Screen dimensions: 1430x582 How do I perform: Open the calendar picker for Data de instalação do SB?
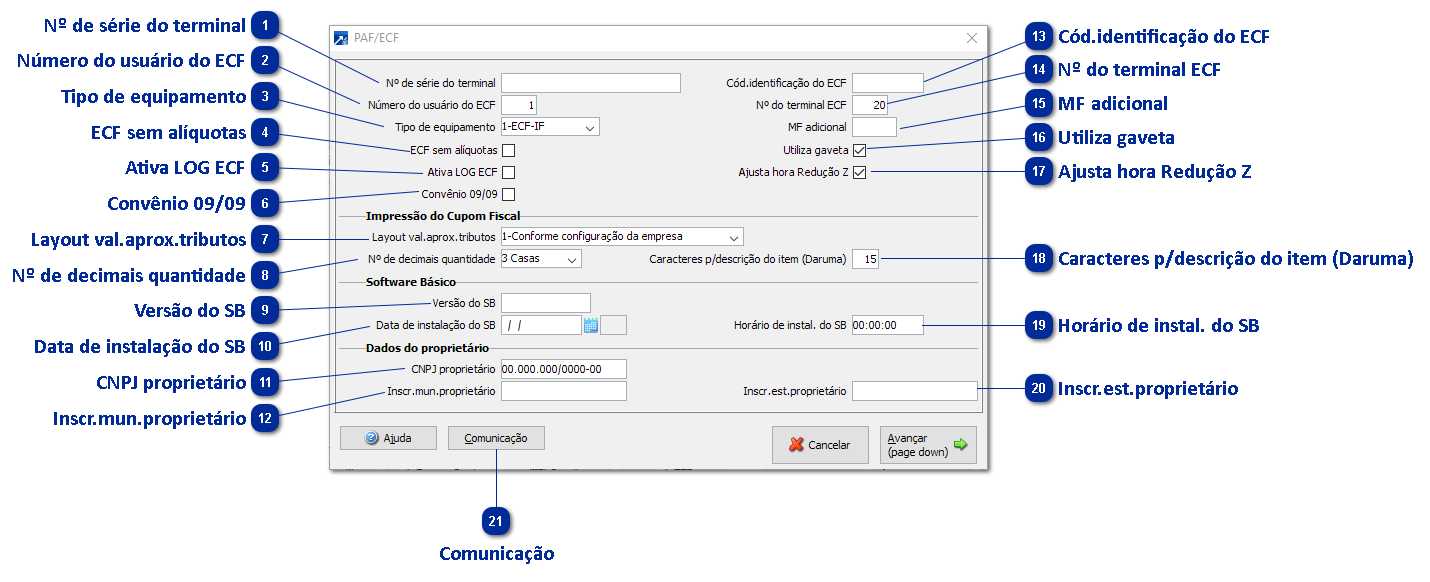[590, 324]
